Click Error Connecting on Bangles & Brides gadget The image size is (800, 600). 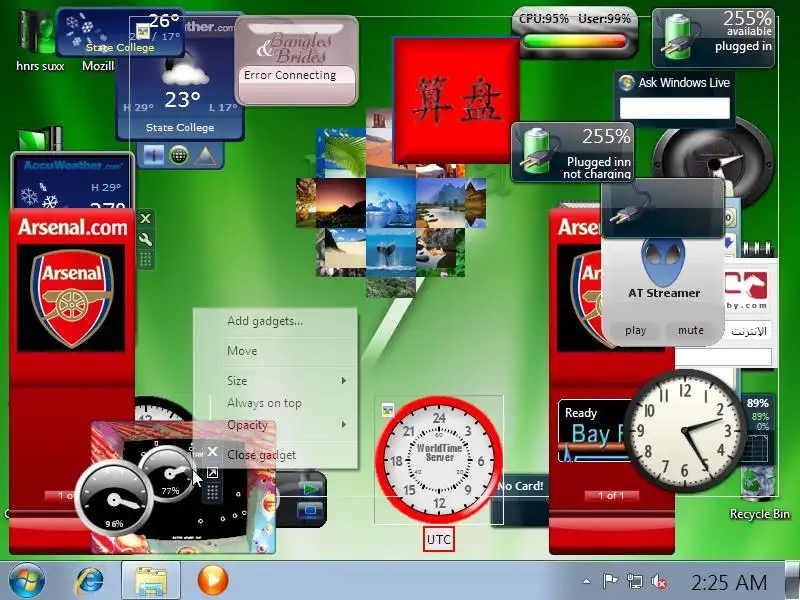(x=290, y=76)
